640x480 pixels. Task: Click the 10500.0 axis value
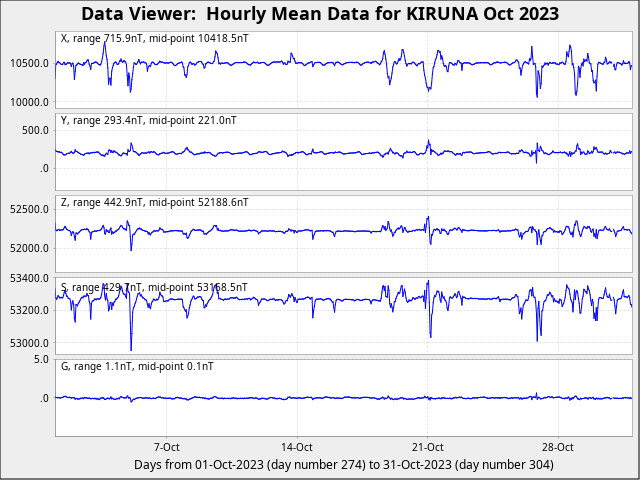[x=28, y=63]
